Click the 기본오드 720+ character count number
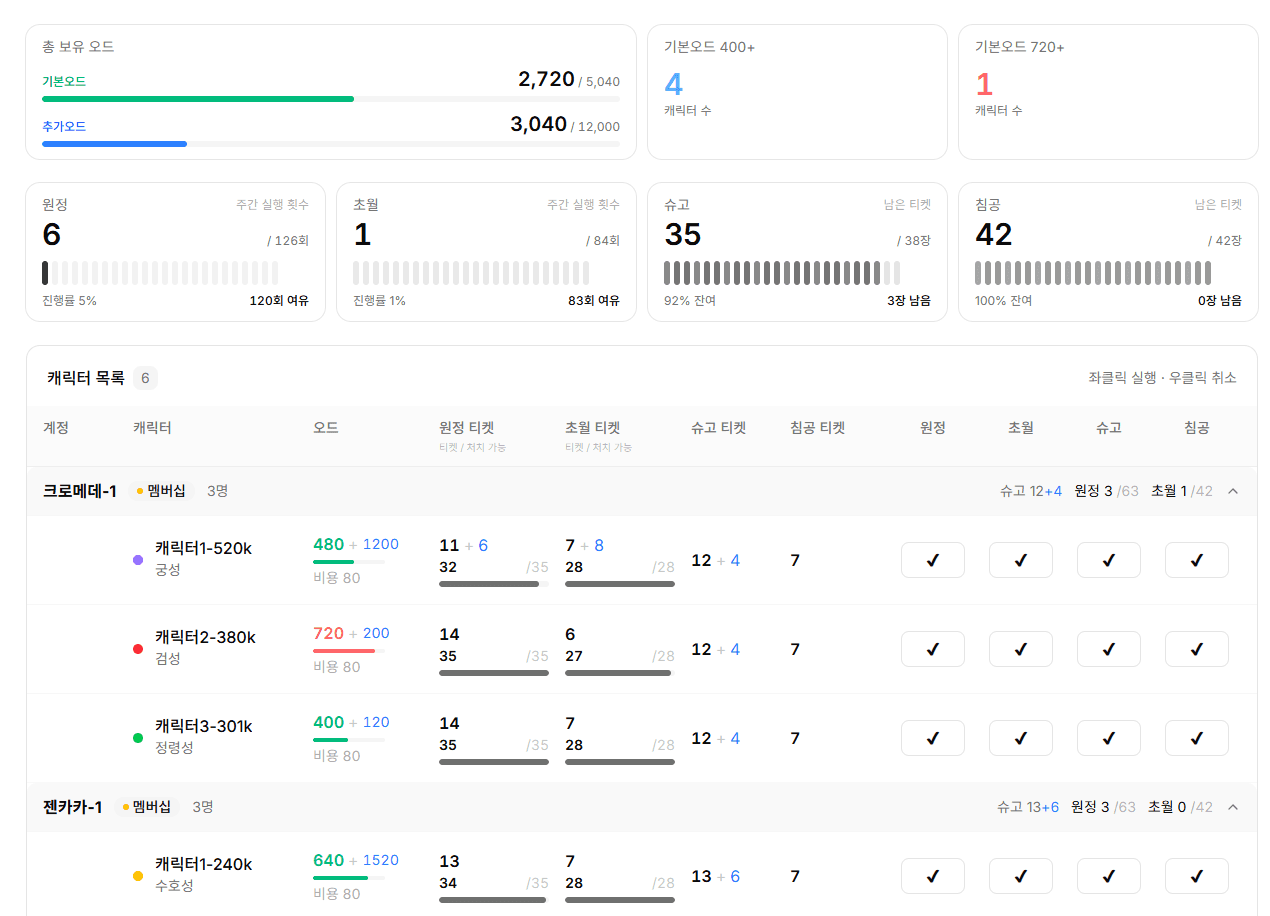Viewport: 1270px width, 916px height. (984, 85)
